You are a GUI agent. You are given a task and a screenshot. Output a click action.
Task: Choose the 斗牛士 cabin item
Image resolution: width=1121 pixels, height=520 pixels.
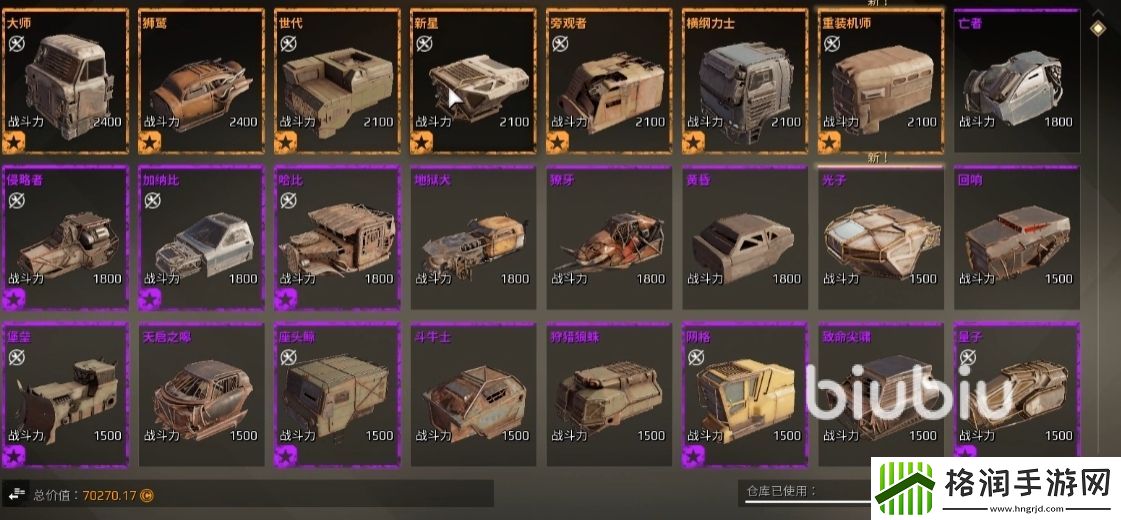pyautogui.click(x=473, y=394)
